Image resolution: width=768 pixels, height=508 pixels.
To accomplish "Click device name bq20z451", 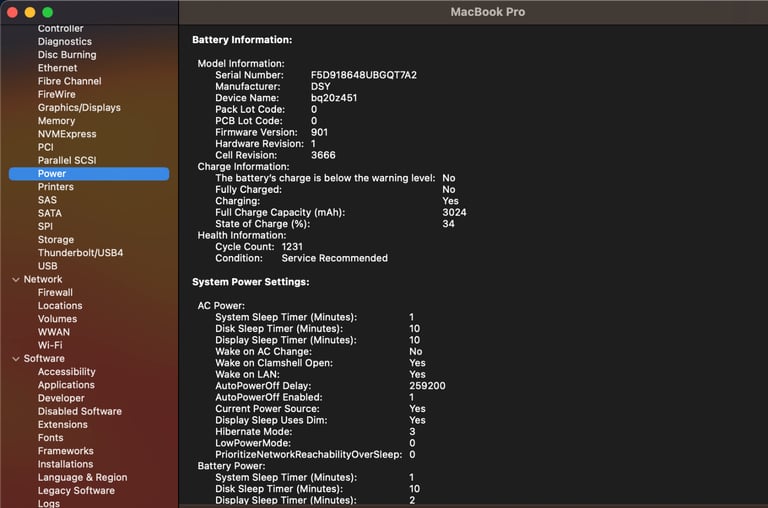I will point(334,98).
